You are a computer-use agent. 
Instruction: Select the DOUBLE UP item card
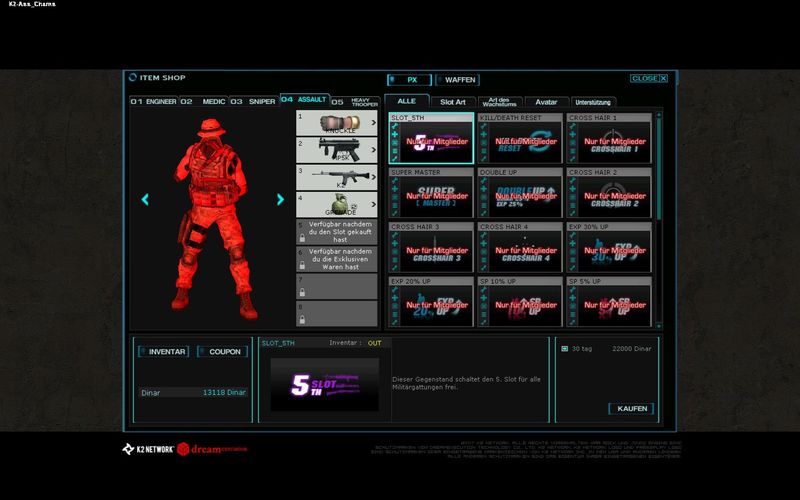[520, 193]
